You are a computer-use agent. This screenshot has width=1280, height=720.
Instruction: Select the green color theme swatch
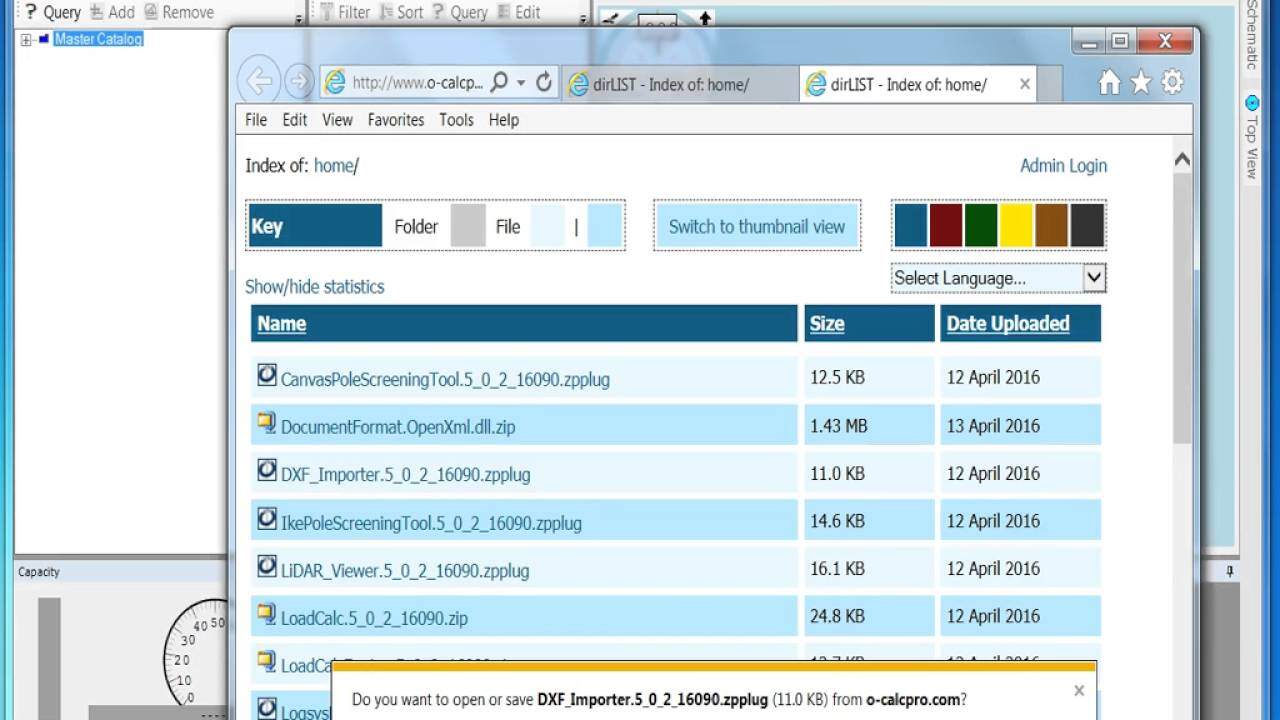981,225
